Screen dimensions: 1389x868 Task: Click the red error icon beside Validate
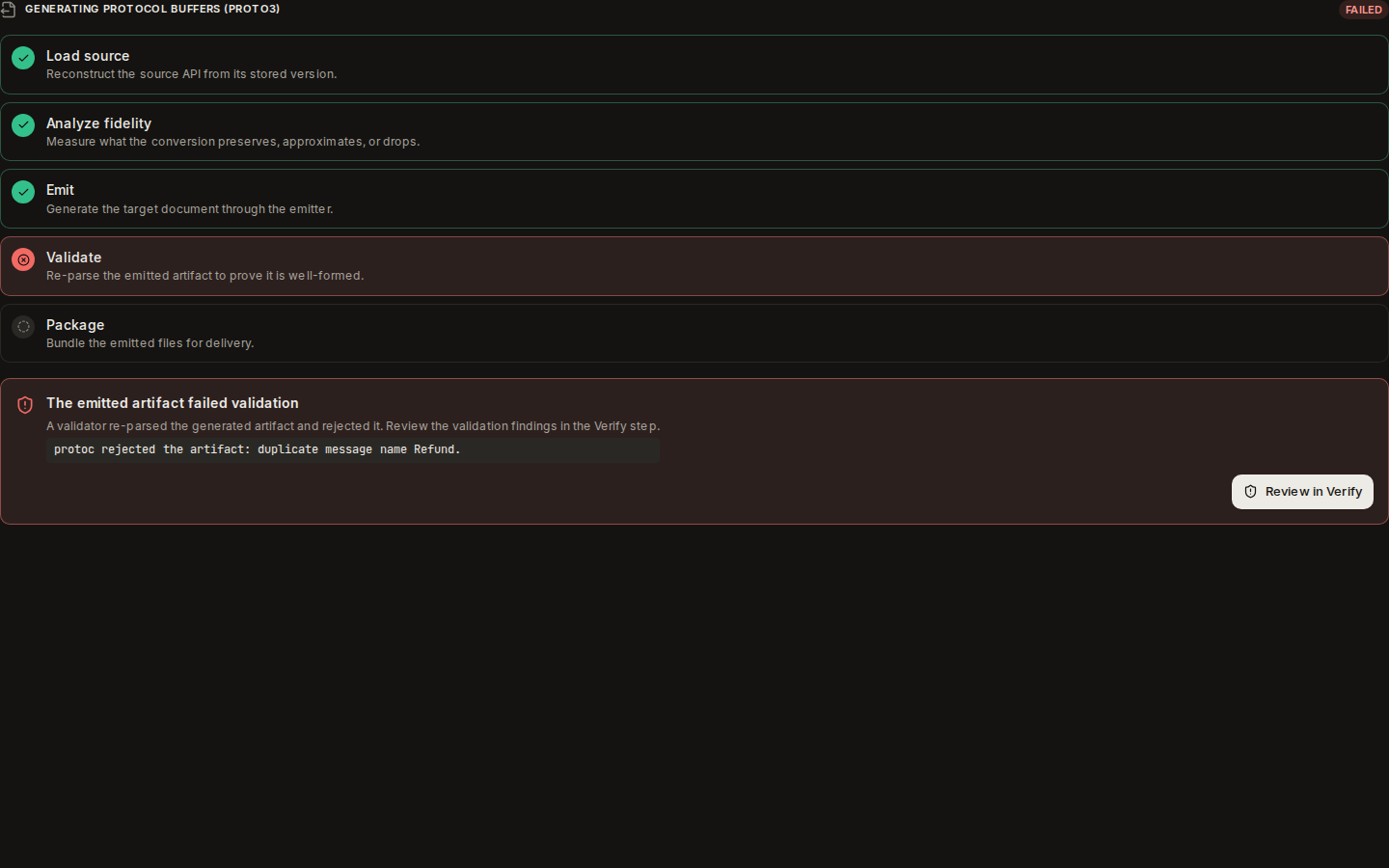23,259
